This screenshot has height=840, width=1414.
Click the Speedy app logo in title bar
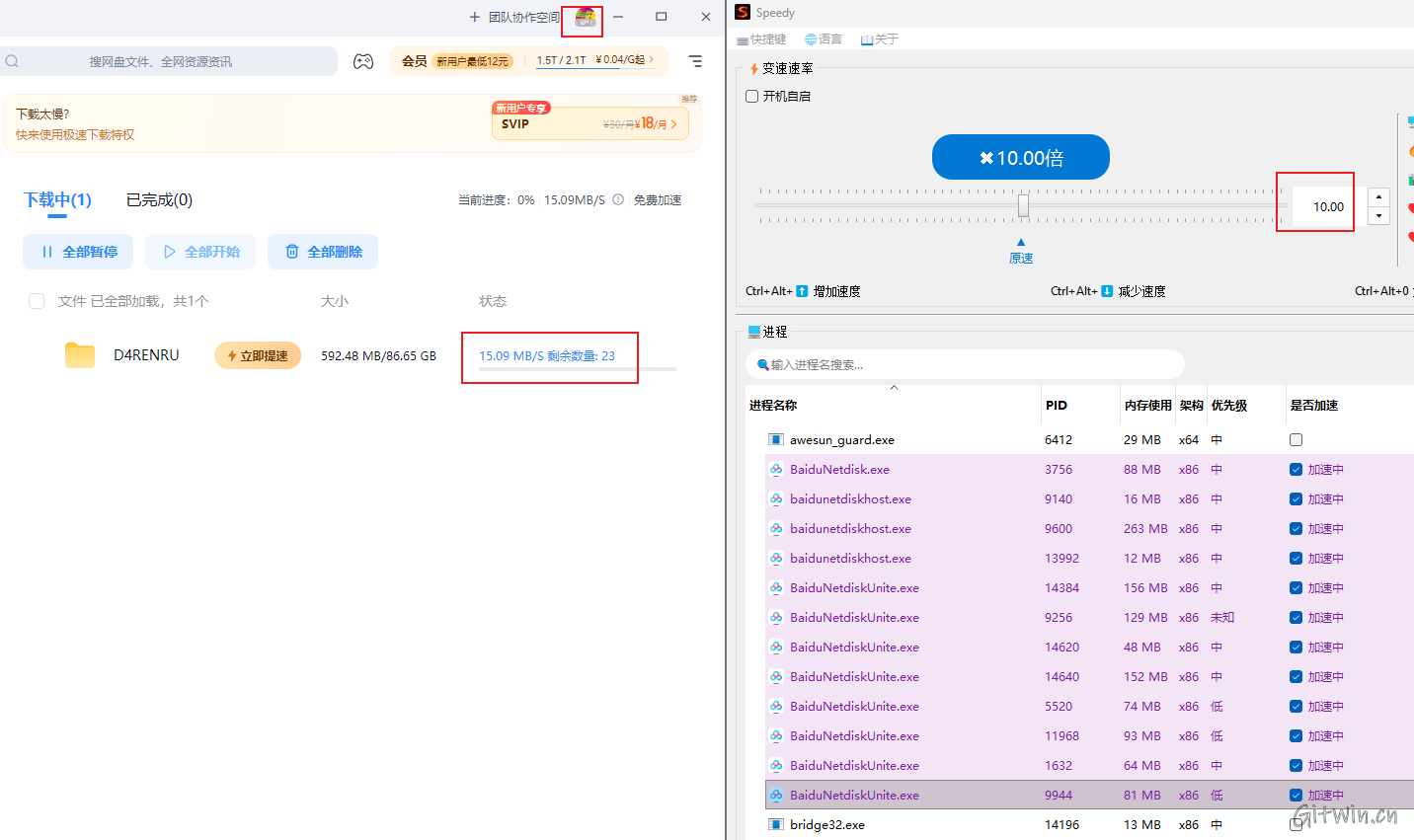click(744, 12)
